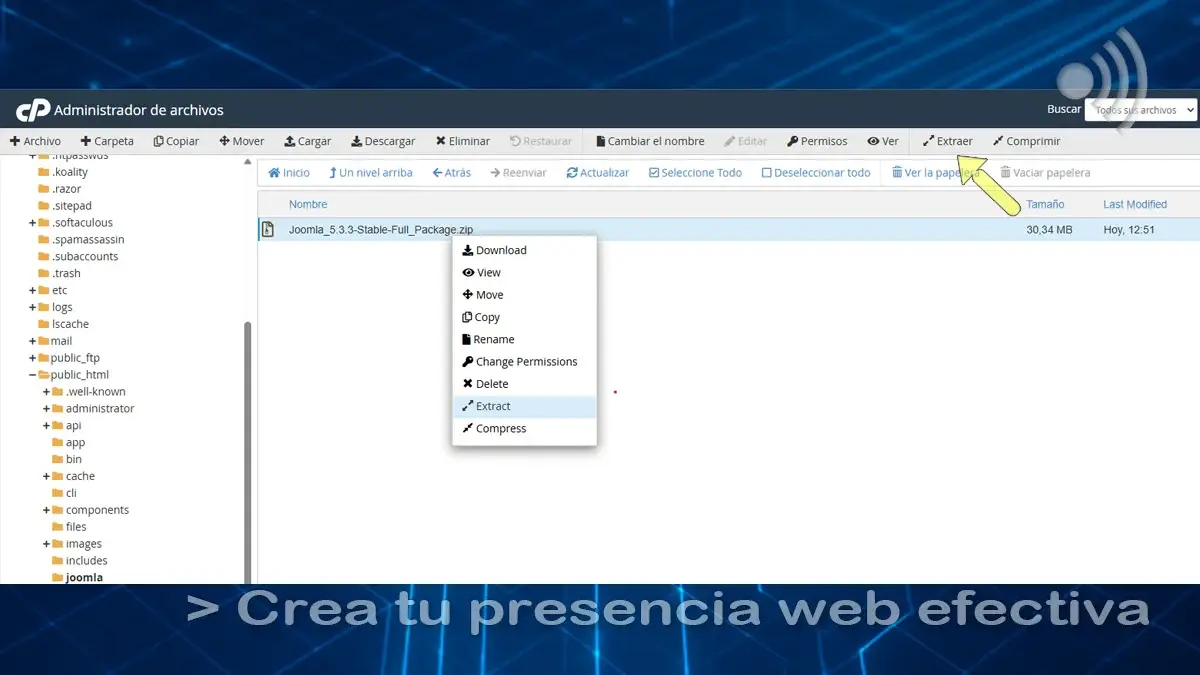The image size is (1200, 675).
Task: Select Seleccione Todo to select all files
Action: coord(695,172)
